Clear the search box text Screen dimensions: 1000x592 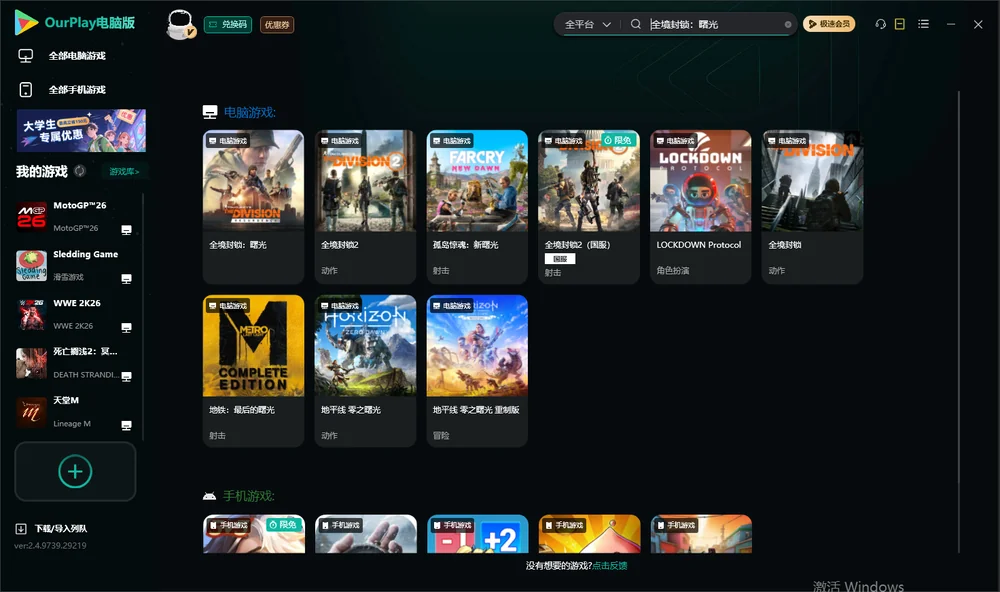788,24
